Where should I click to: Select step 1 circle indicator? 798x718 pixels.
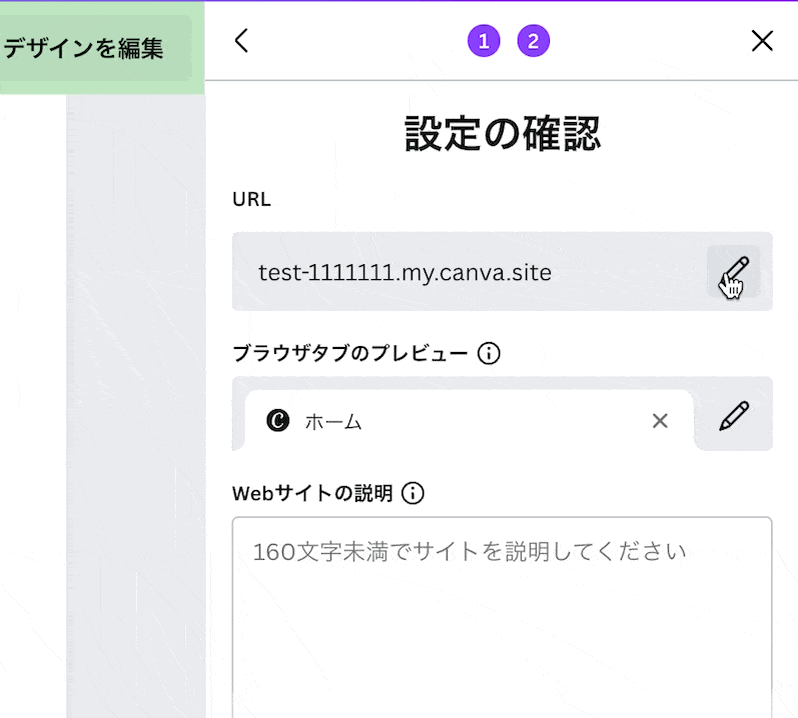click(x=483, y=41)
